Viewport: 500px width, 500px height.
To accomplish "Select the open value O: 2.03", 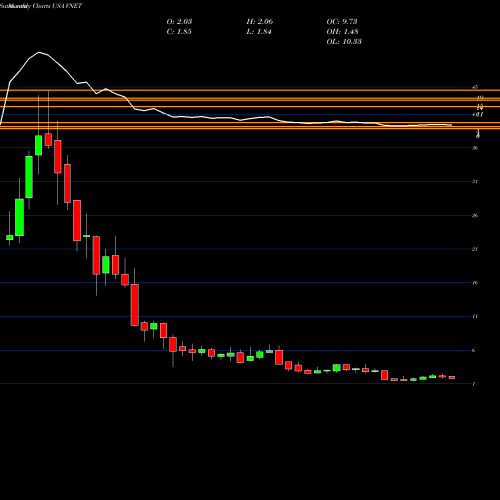I will pyautogui.click(x=179, y=22).
